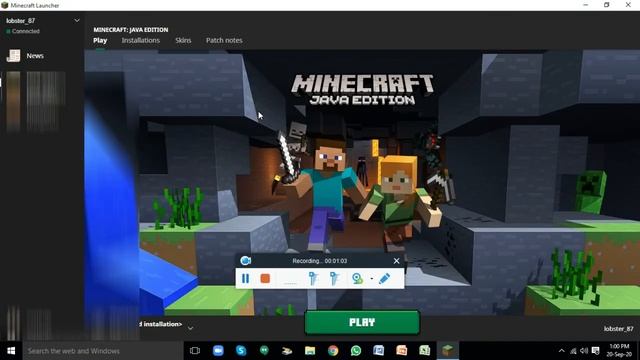Select the pencil annotation tool in recorder

point(384,278)
